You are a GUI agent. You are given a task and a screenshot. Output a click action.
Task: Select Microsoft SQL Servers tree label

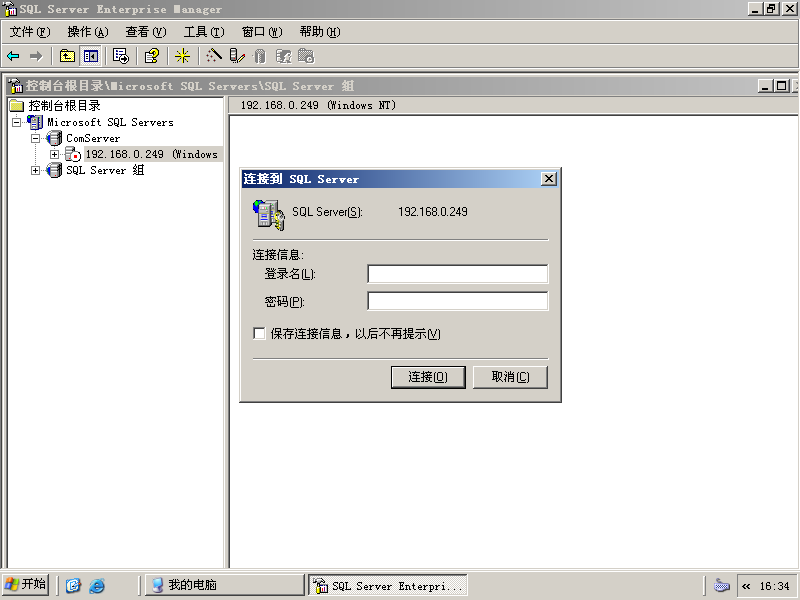(110, 122)
